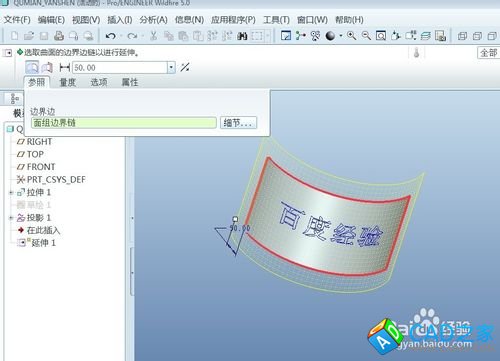Image resolution: width=500 pixels, height=361 pixels.
Task: Open the 帮助(H) menu
Action: pyautogui.click(x=349, y=20)
